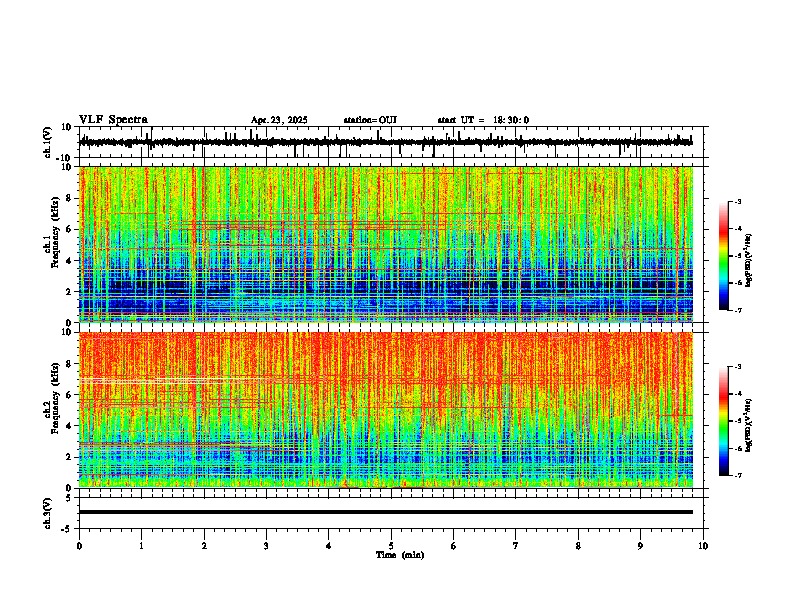Click the time axis tick label "8"

(x=578, y=546)
